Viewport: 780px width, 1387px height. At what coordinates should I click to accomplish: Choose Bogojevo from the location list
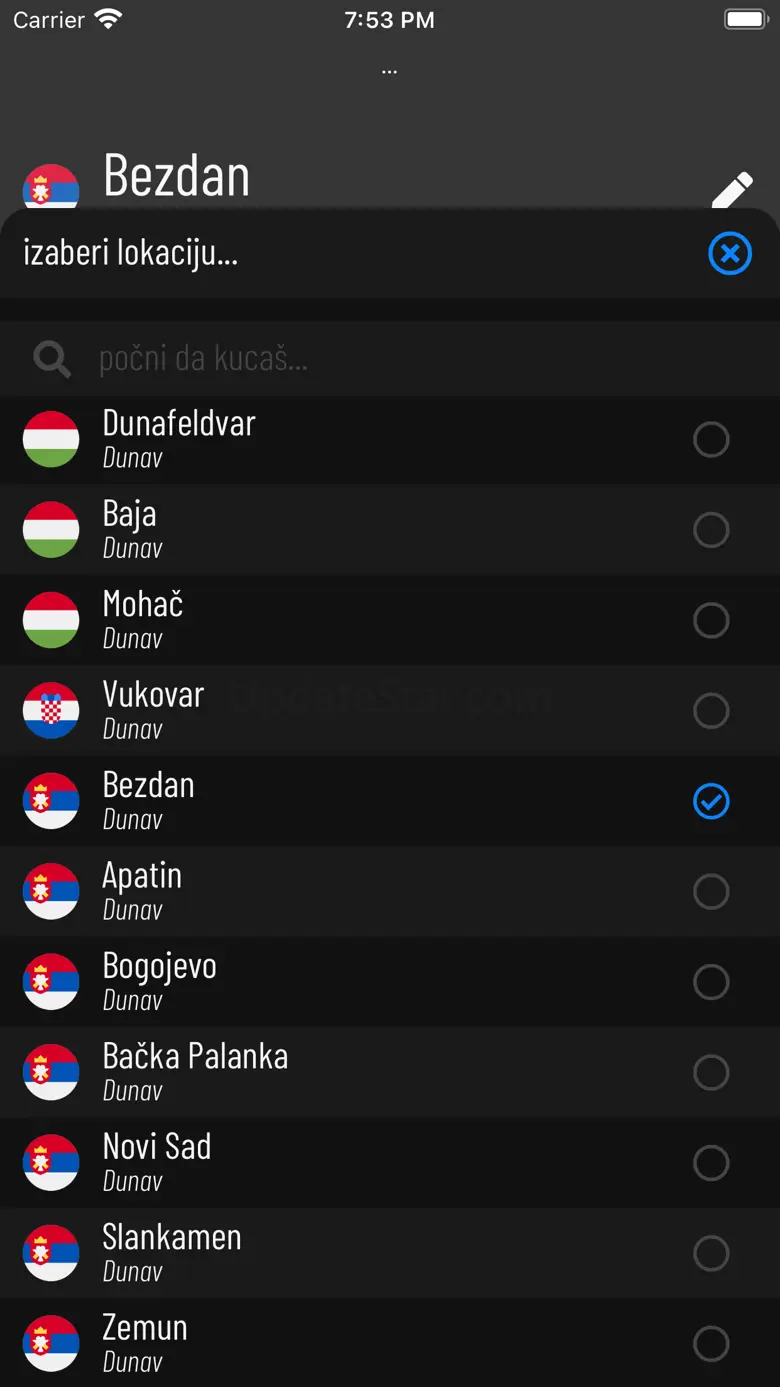click(x=160, y=980)
